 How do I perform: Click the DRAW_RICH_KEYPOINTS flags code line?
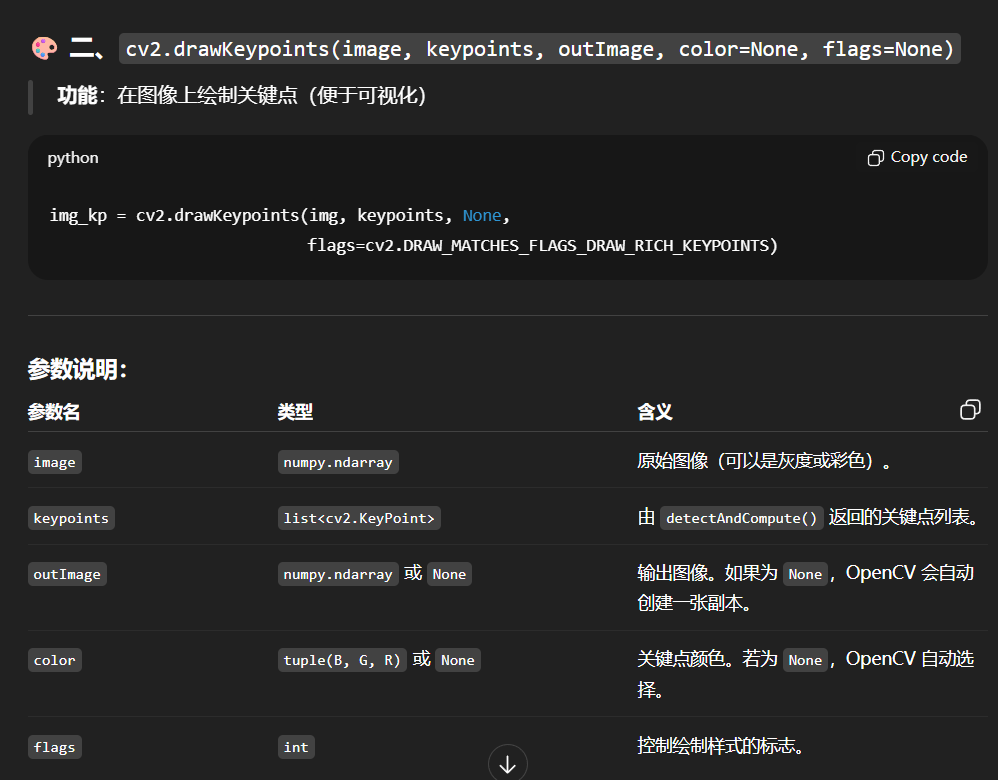pos(542,245)
